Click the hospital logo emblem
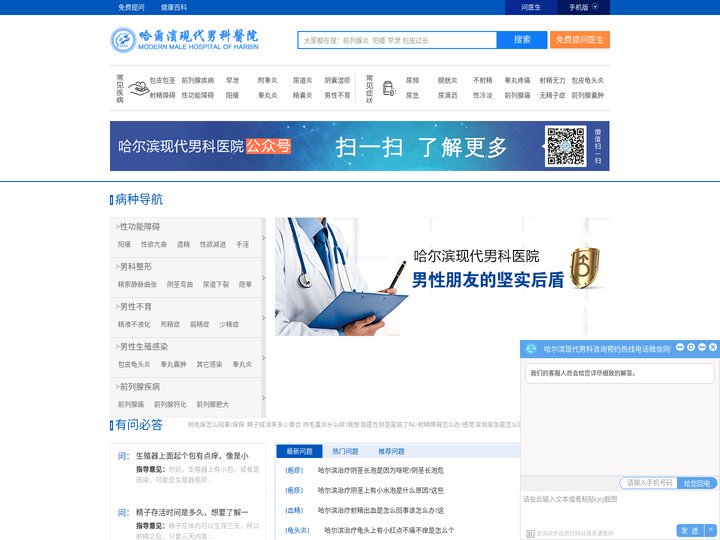 pyautogui.click(x=123, y=40)
